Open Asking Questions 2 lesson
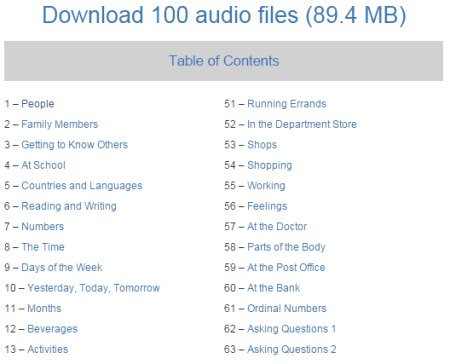This screenshot has width=450, height=364. click(292, 349)
